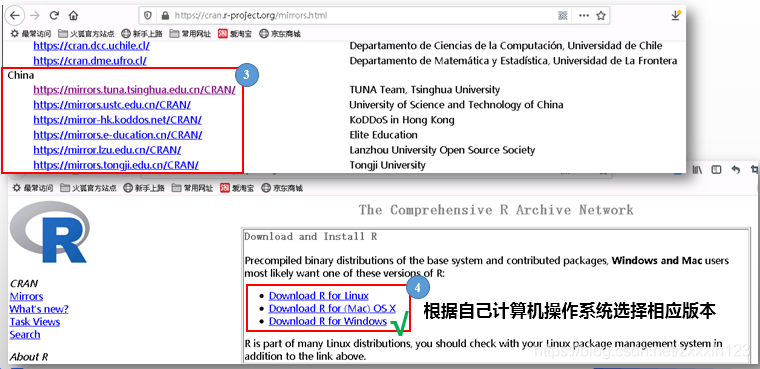The image size is (760, 369).
Task: Click 'University of Science and Technology of China'
Action: pyautogui.click(x=456, y=105)
